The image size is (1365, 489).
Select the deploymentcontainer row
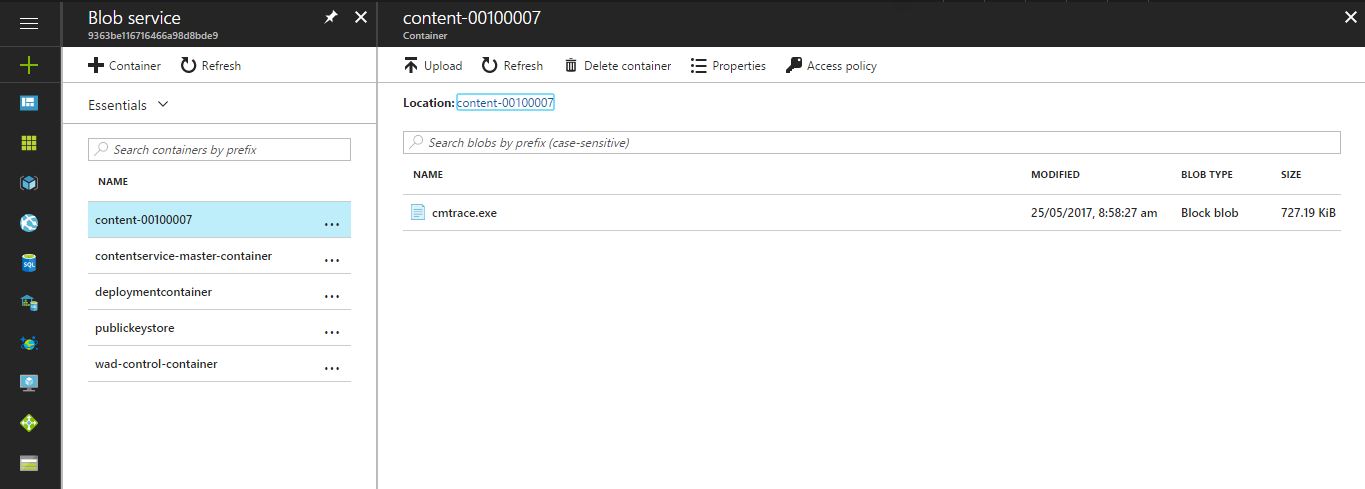(219, 292)
